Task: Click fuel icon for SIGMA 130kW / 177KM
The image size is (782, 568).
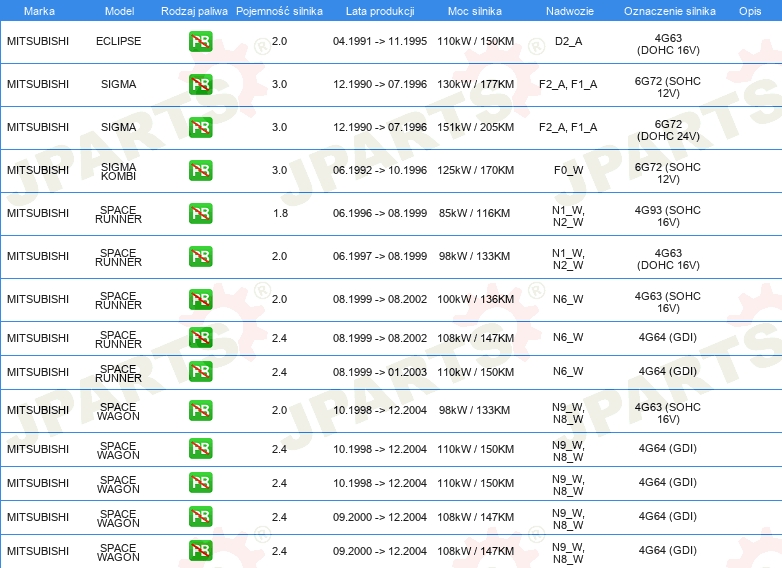Action: (x=200, y=85)
